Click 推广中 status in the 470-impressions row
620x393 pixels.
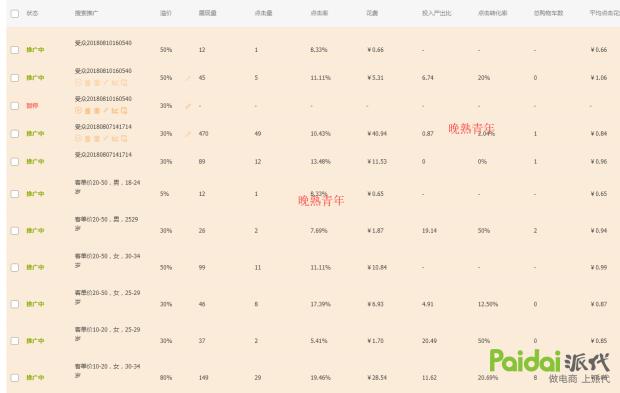tap(35, 134)
